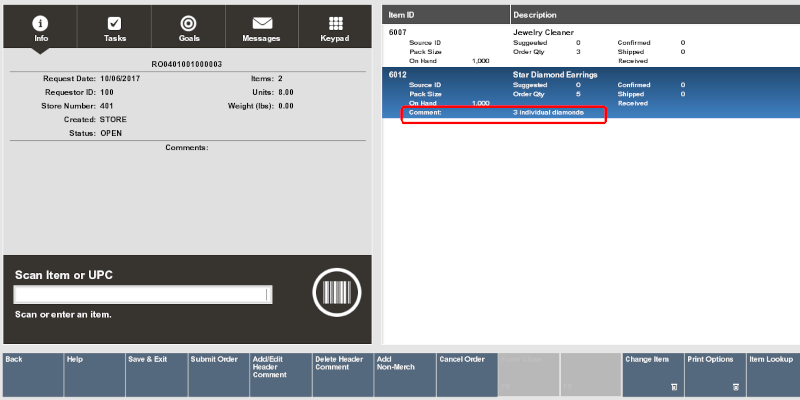The image size is (800, 400).
Task: Click On Hand 1,000 for item 6007
Action: [481, 61]
